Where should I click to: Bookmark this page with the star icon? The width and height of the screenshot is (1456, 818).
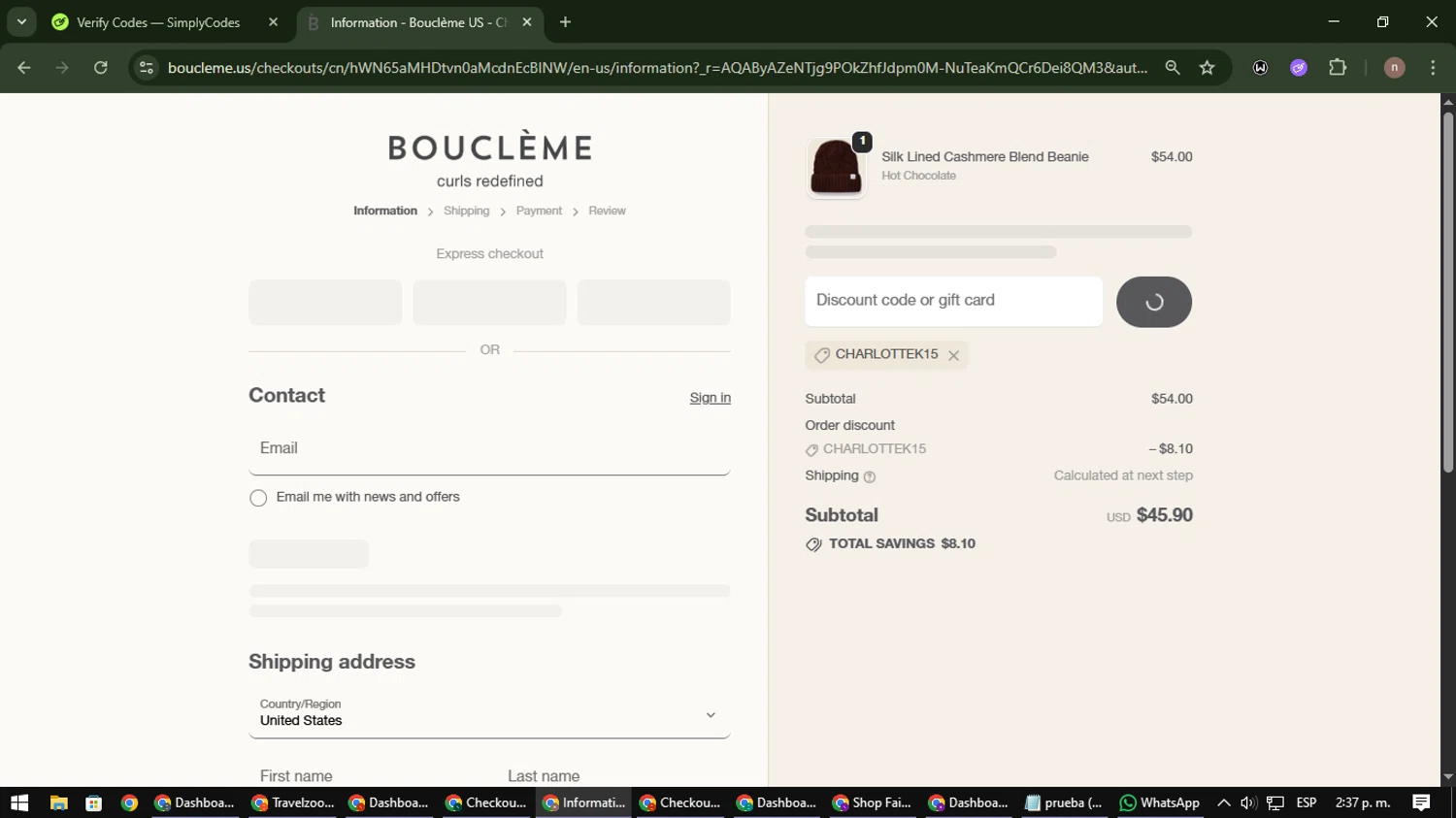pos(1207,68)
